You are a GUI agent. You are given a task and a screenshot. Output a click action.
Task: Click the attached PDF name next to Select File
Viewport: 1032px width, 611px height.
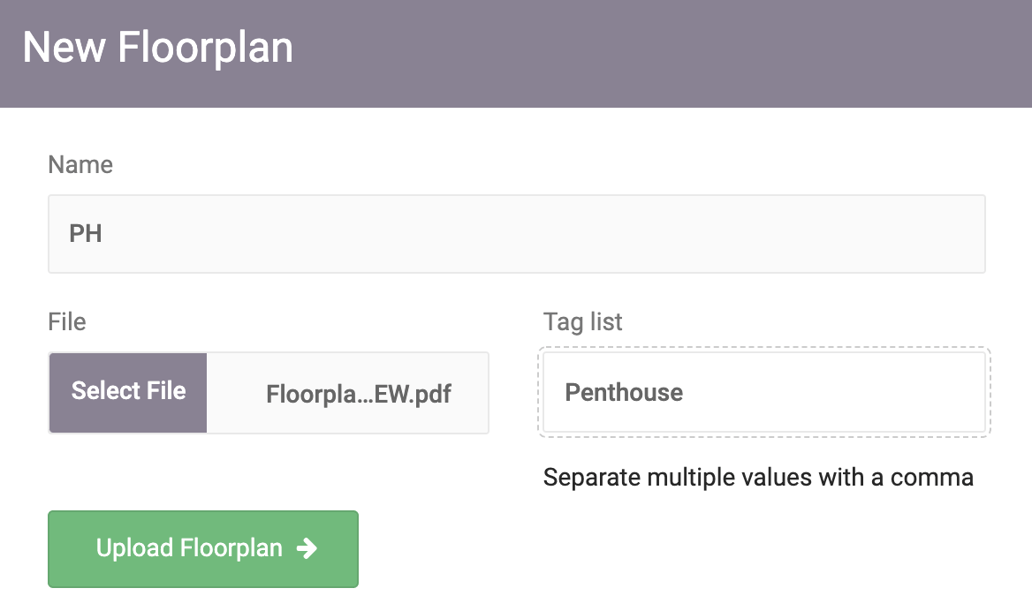click(357, 393)
